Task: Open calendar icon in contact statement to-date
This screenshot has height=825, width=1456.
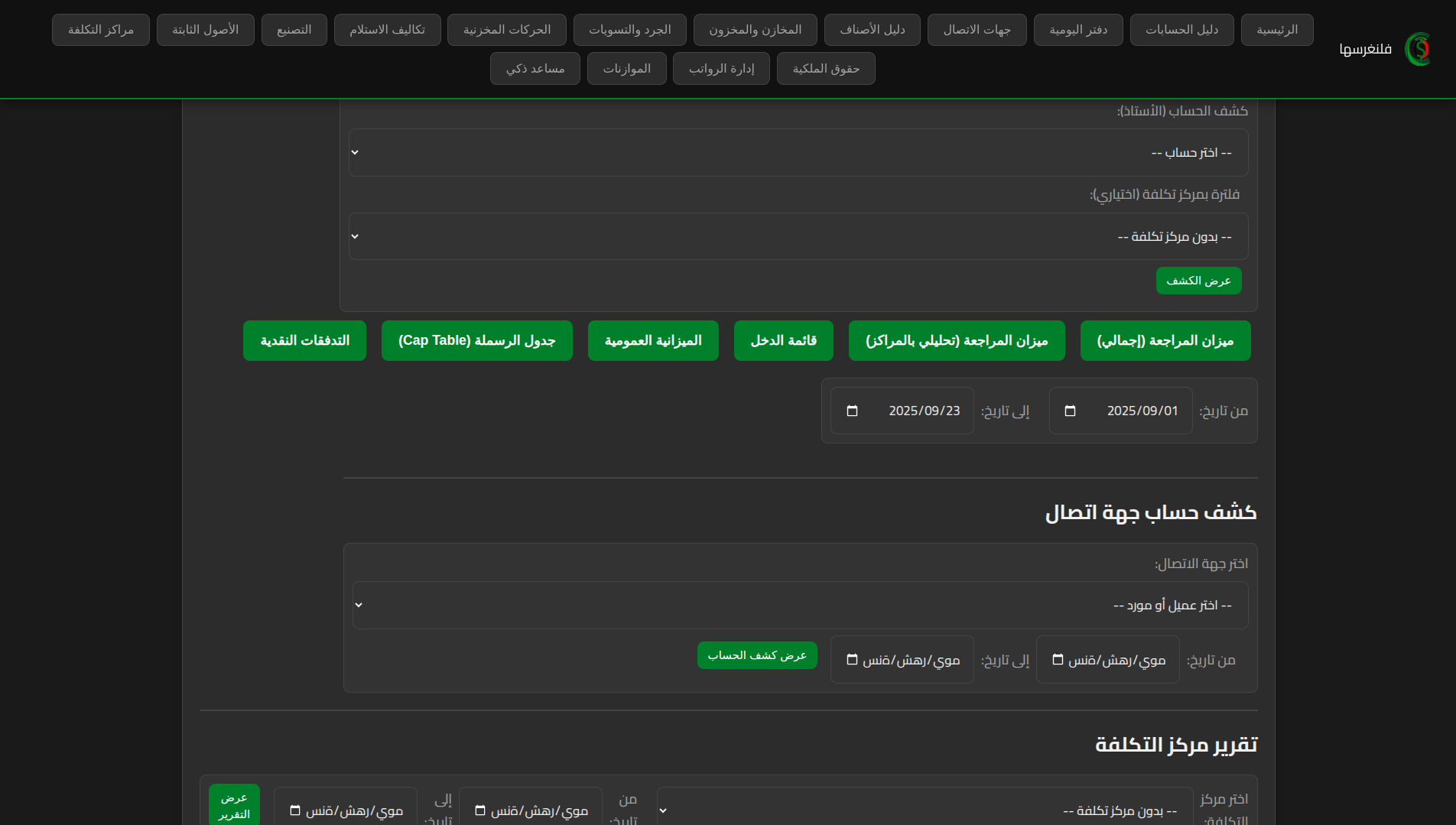Action: point(852,660)
